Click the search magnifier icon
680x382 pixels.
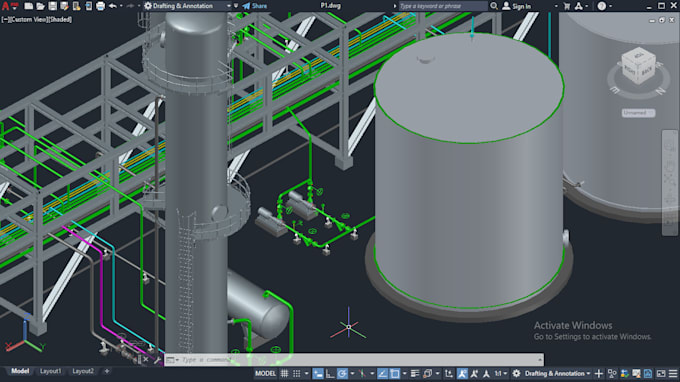click(x=494, y=6)
